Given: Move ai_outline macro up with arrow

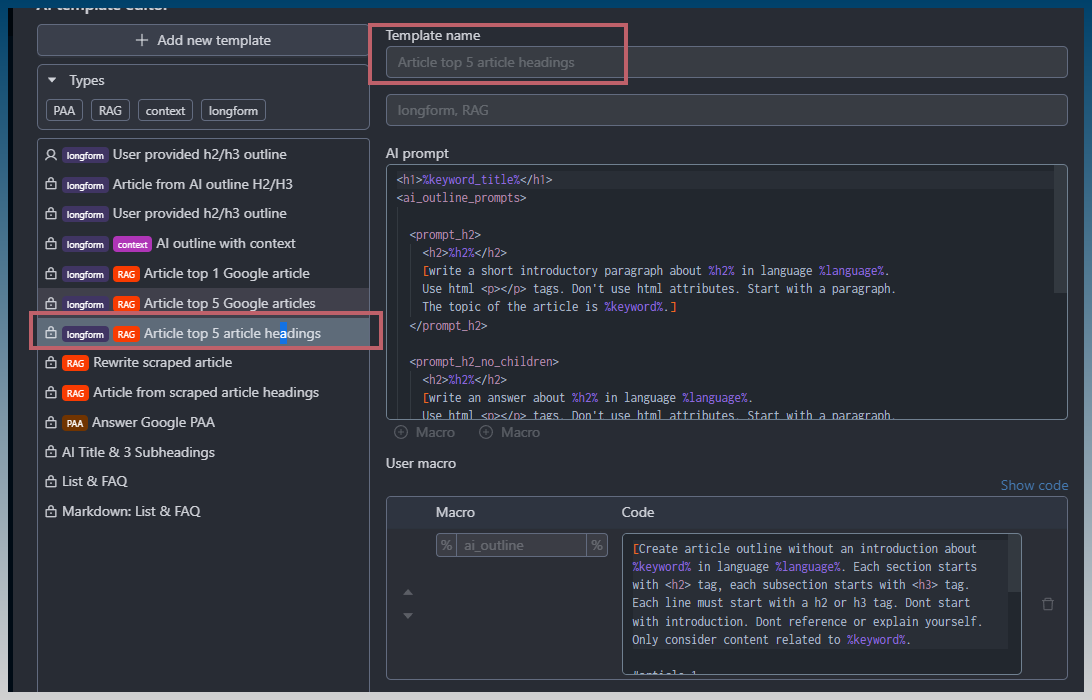Looking at the screenshot, I should (408, 592).
